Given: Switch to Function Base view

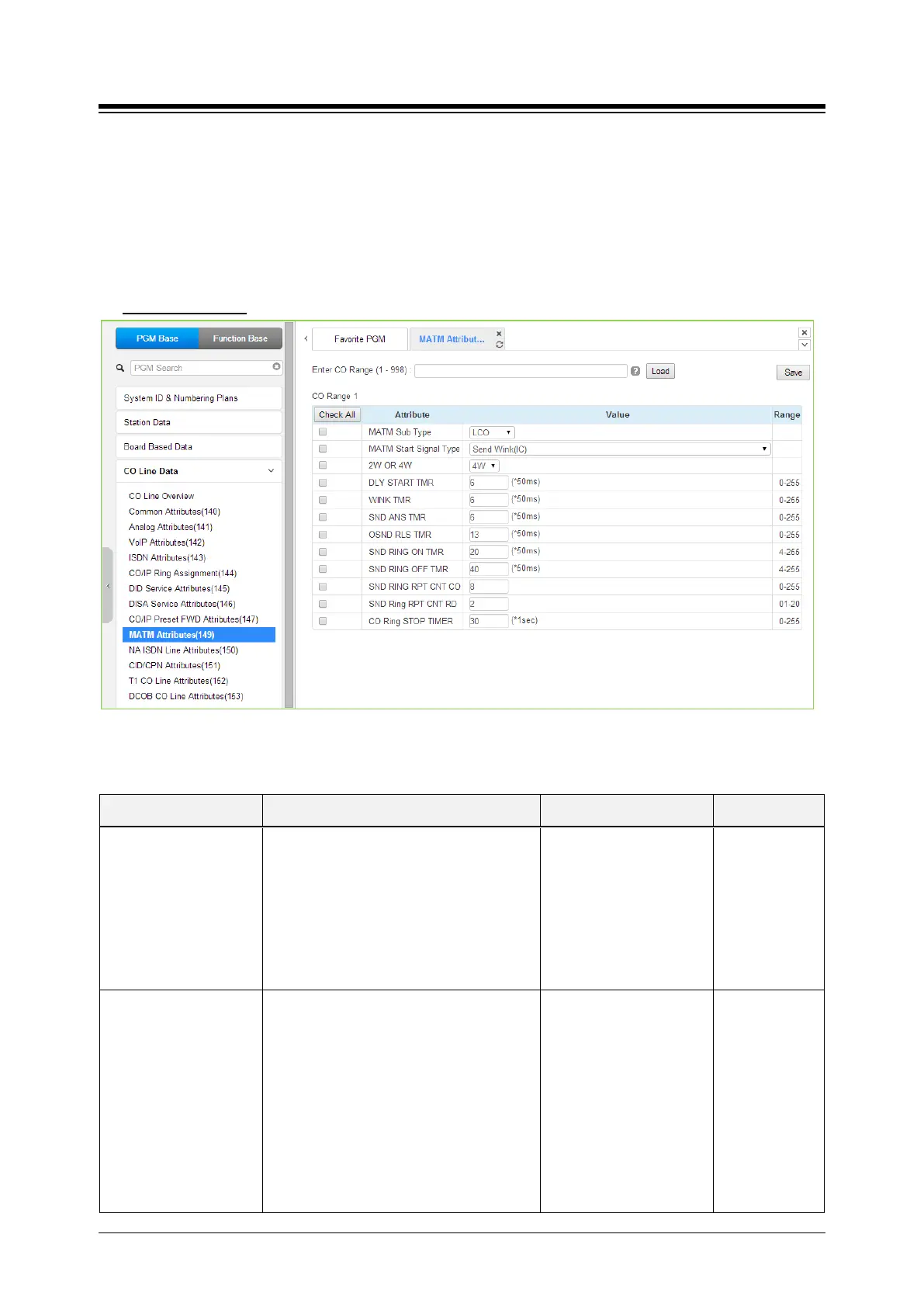Looking at the screenshot, I should [x=241, y=338].
